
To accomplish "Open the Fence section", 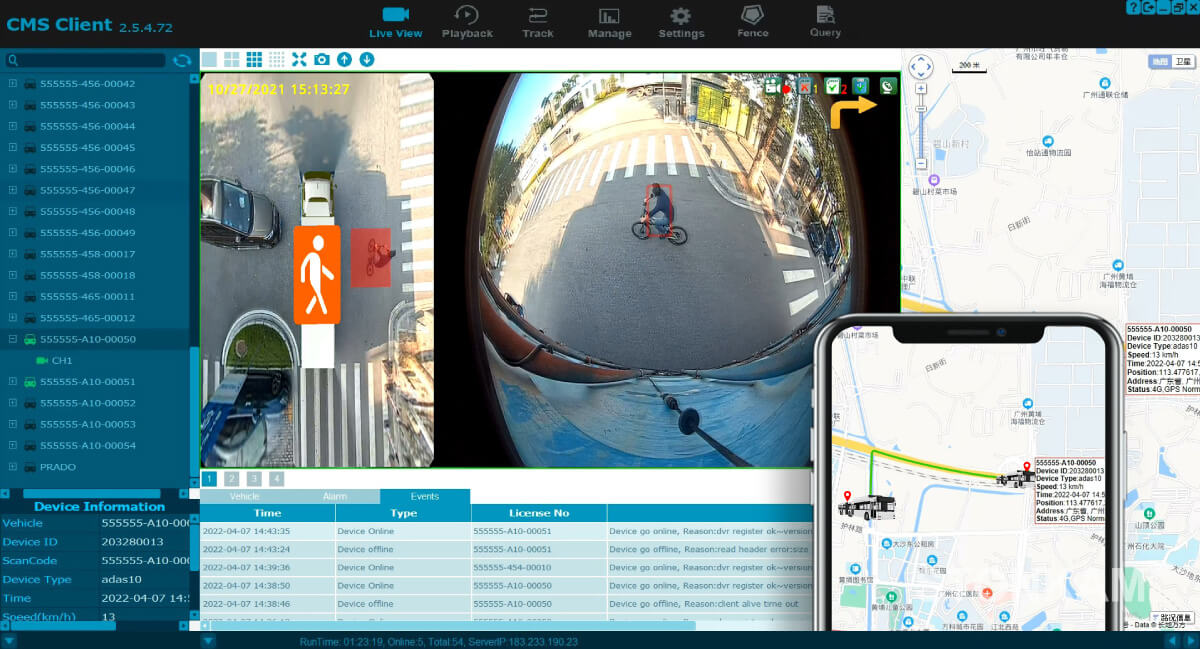I will point(752,22).
